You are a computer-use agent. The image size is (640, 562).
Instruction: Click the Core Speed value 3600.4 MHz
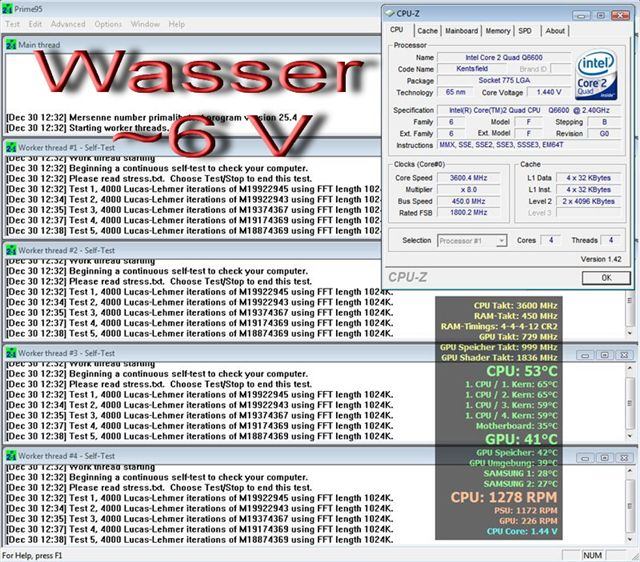pyautogui.click(x=468, y=178)
